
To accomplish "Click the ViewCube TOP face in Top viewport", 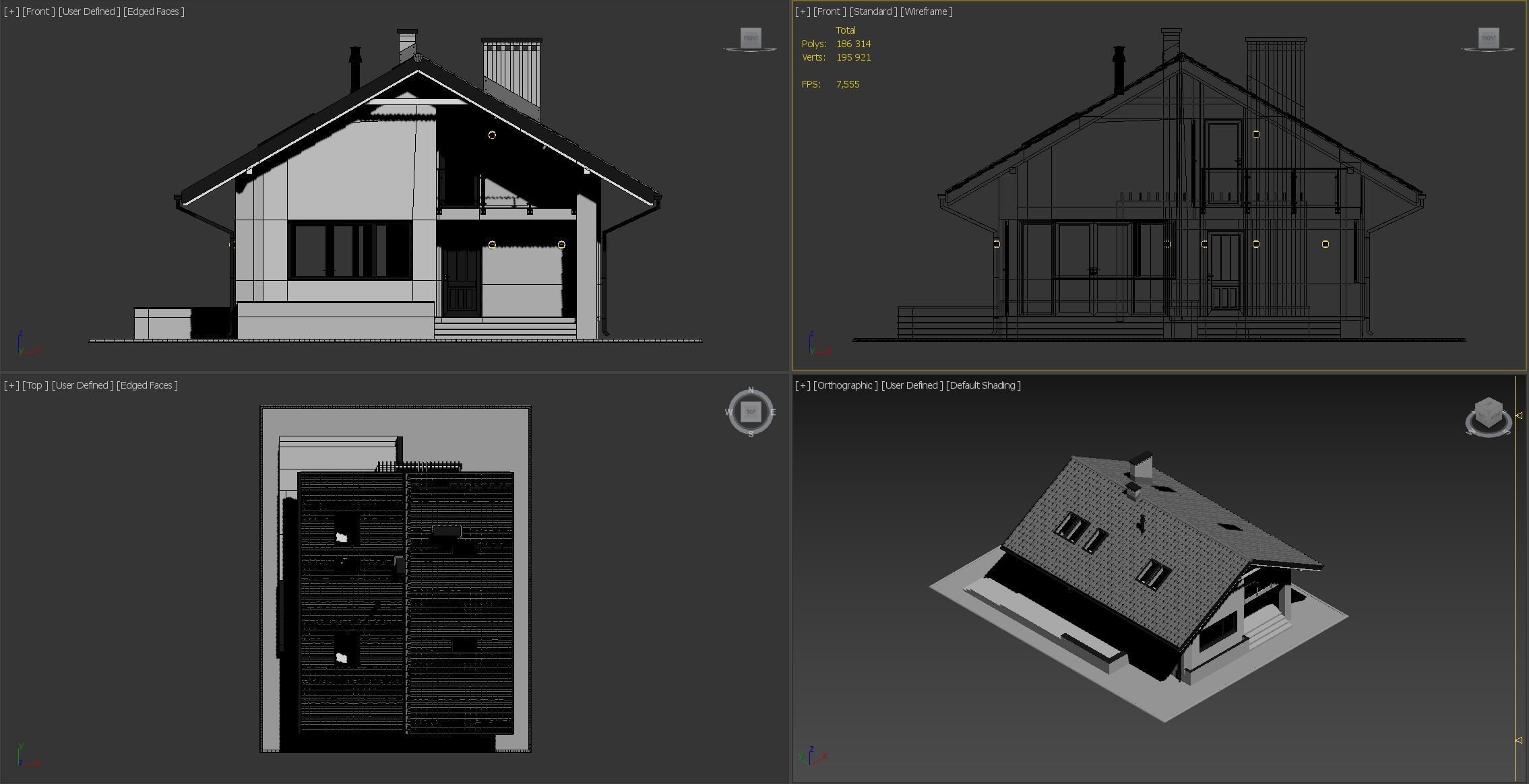I will pos(751,412).
